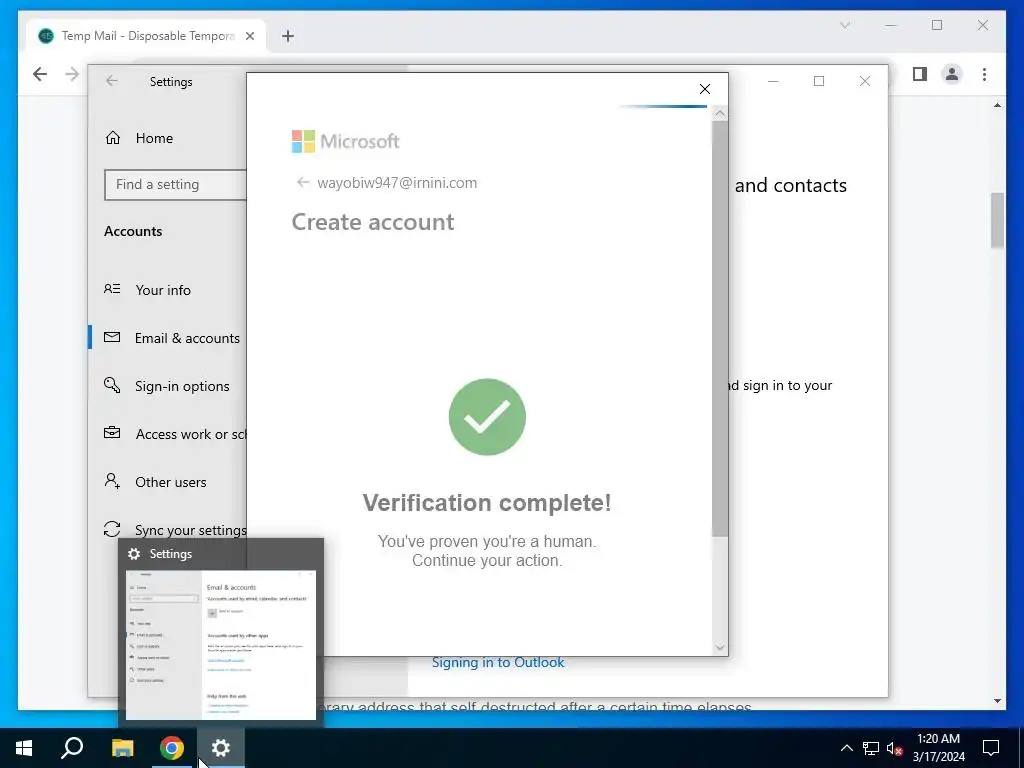Switch to Chrome in taskbar
The width and height of the screenshot is (1024, 768).
tap(172, 748)
